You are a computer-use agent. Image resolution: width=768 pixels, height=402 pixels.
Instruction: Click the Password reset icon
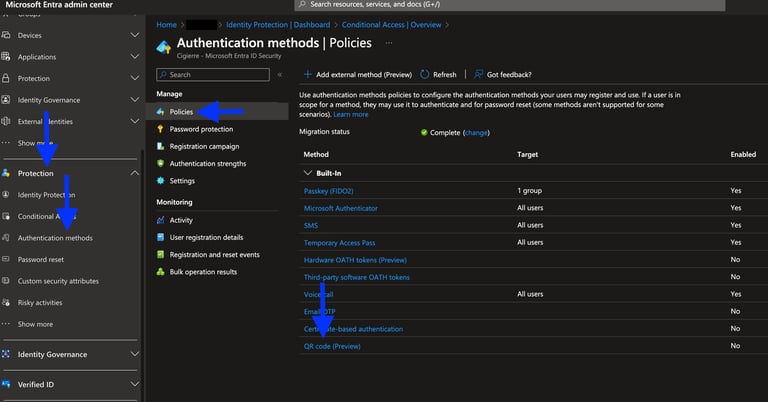[x=6, y=260]
